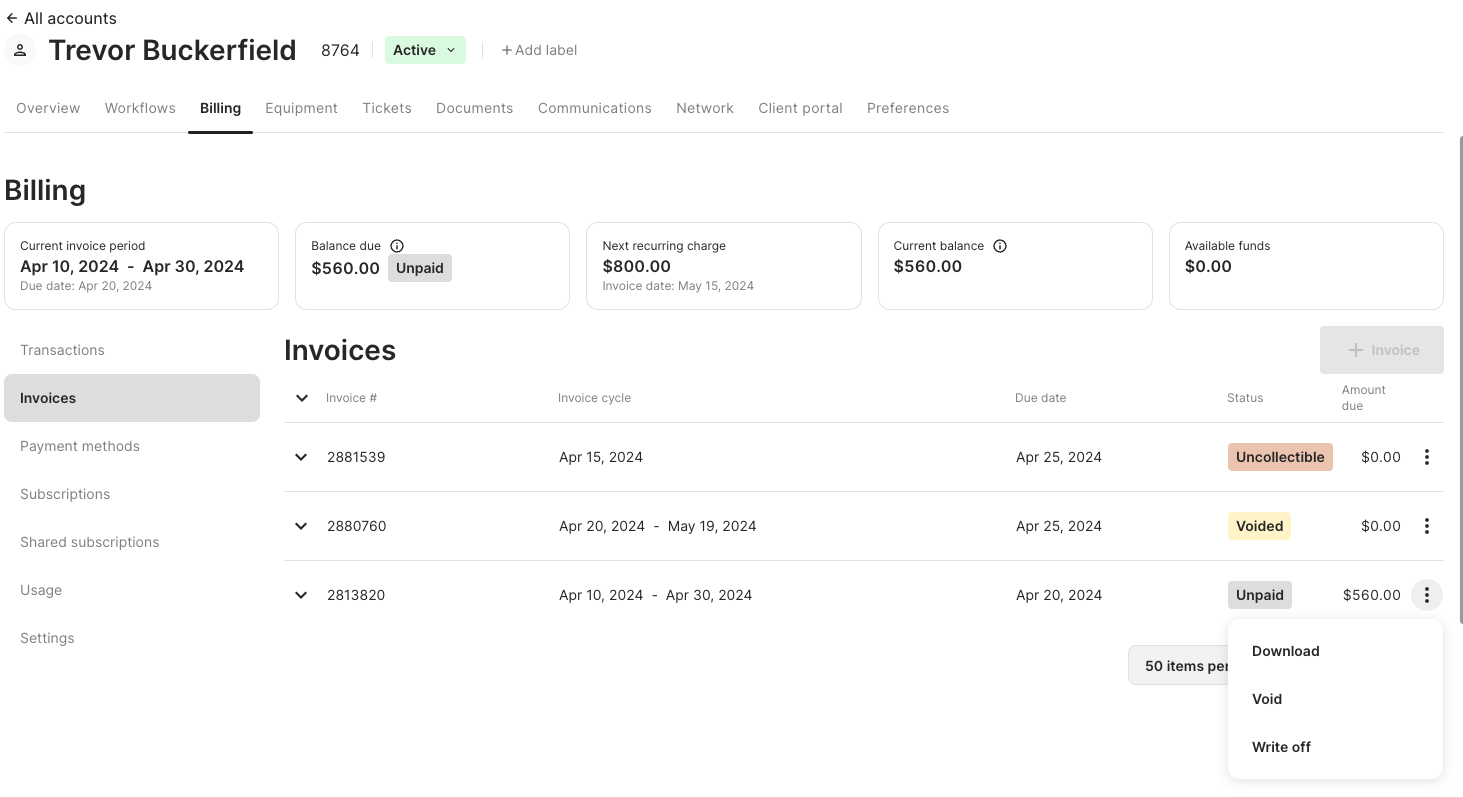Expand invoice 2880760 row details
Screen dimensions: 1463x797
pyautogui.click(x=301, y=526)
